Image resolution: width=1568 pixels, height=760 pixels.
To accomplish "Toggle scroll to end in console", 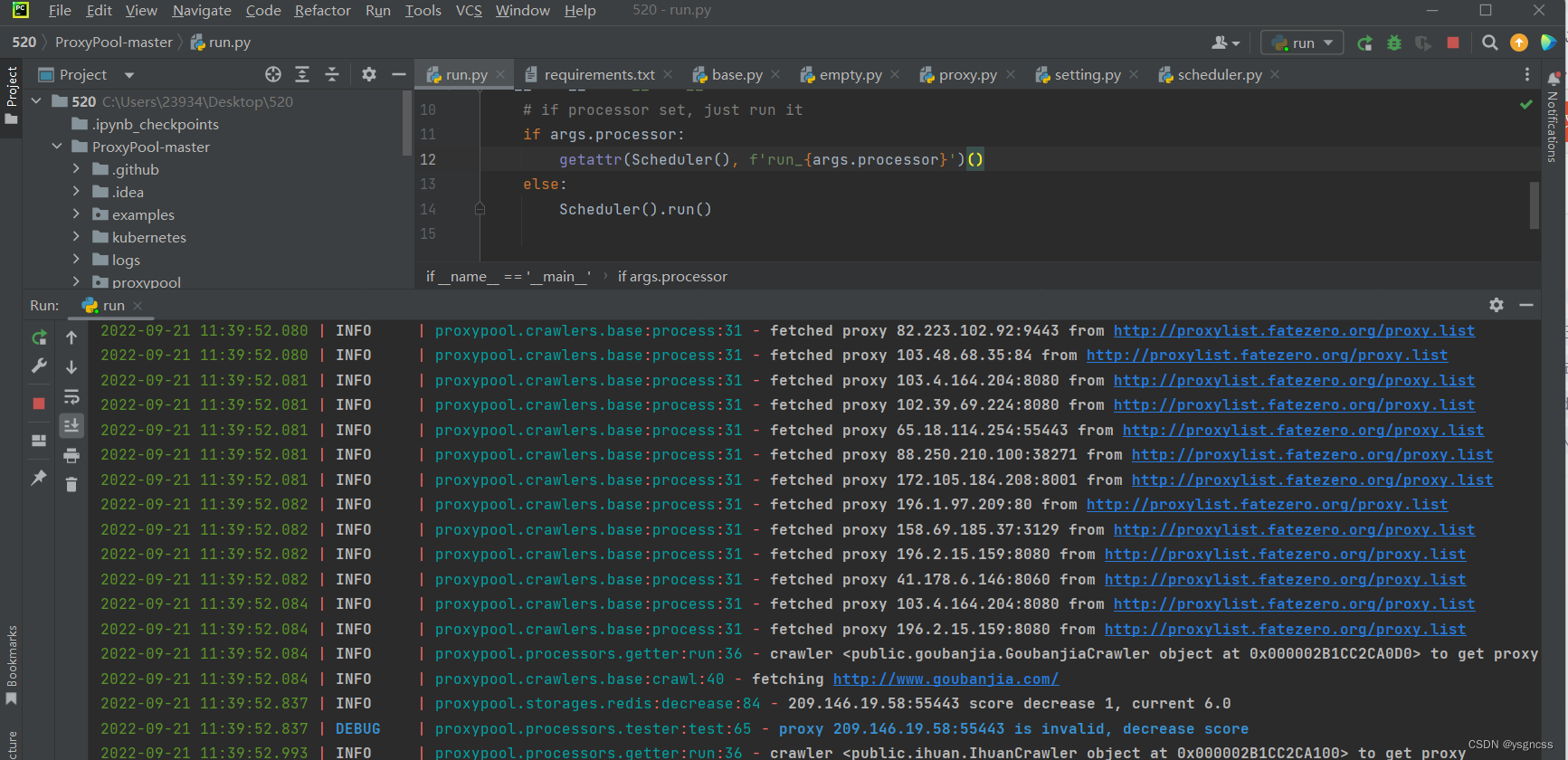I will pos(71,425).
